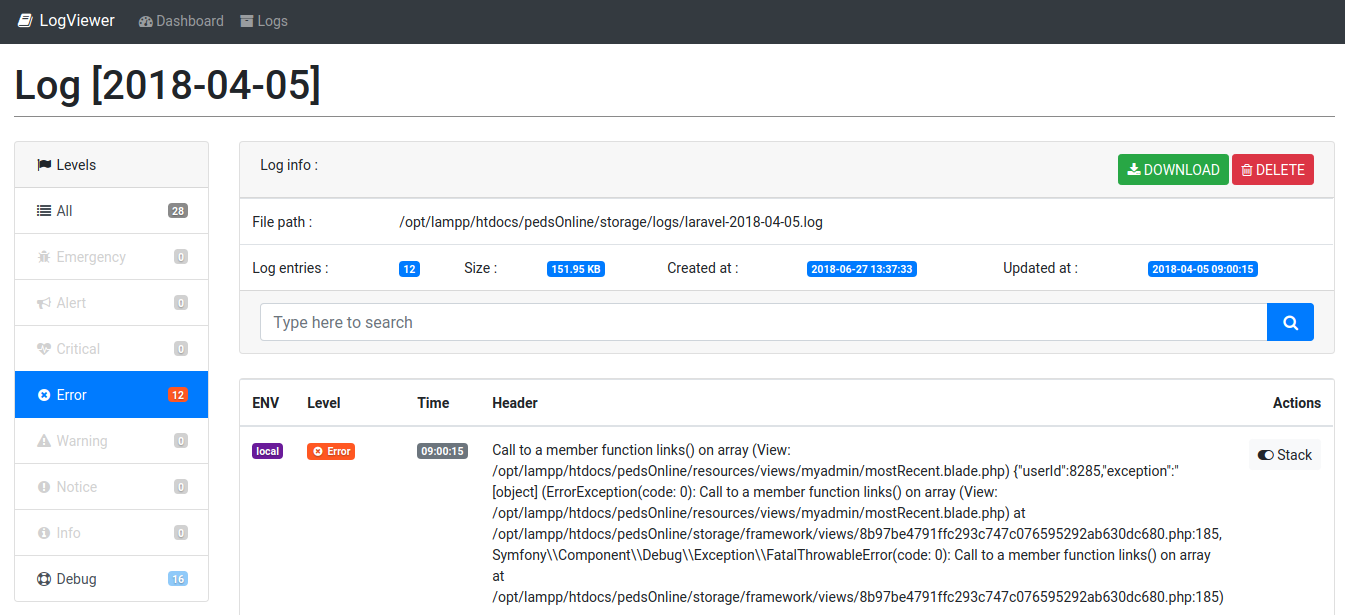Filter by Warning level
This screenshot has height=615, width=1345.
tap(112, 441)
